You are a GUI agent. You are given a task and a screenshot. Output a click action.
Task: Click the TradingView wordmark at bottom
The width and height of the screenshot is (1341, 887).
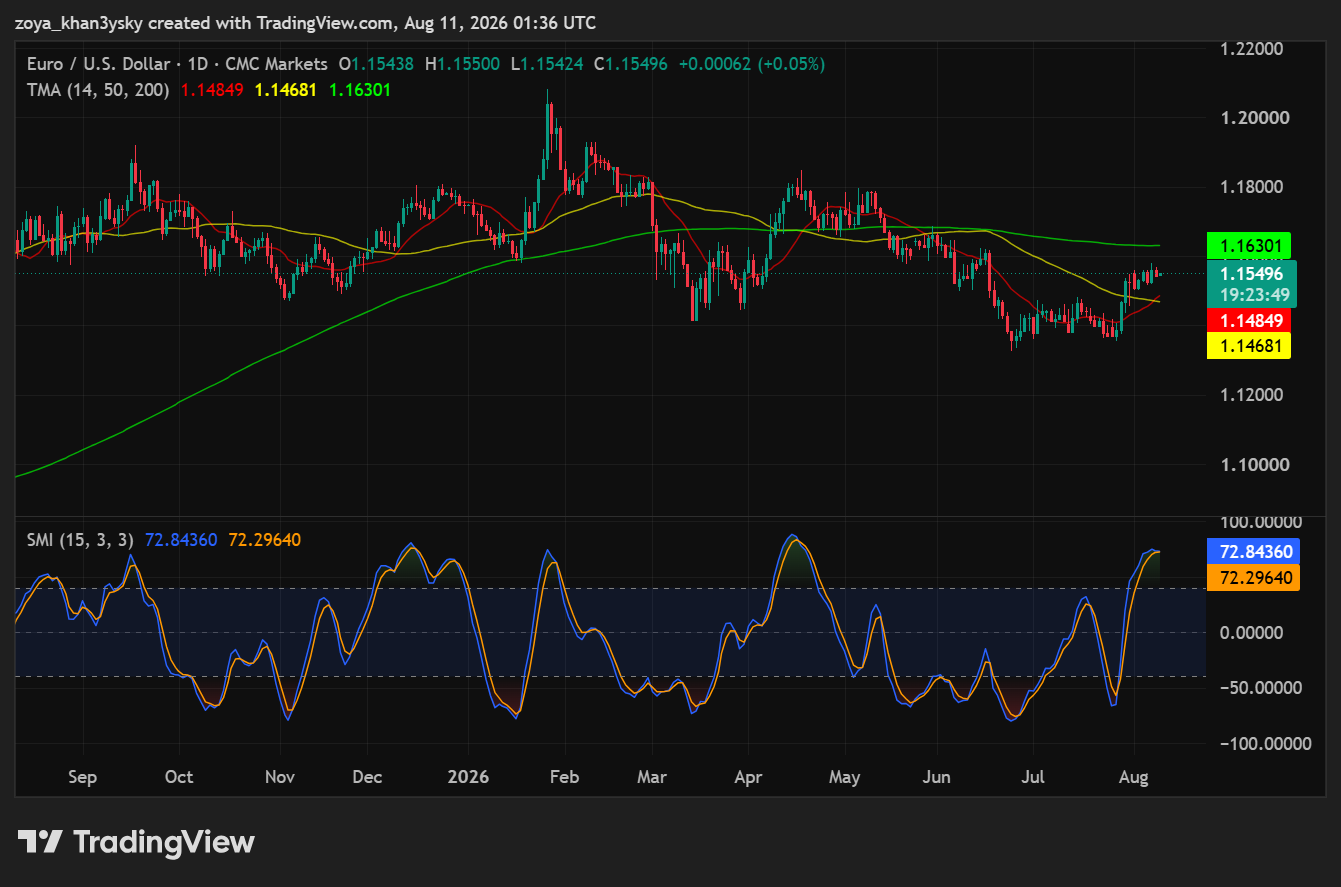click(165, 842)
